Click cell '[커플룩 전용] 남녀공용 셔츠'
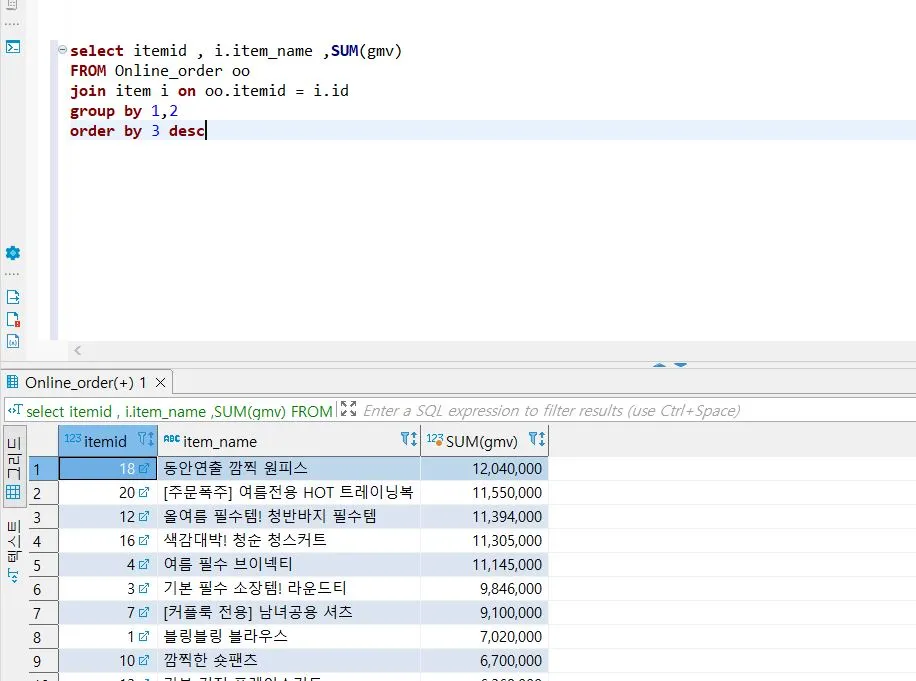916x681 pixels. pos(289,612)
